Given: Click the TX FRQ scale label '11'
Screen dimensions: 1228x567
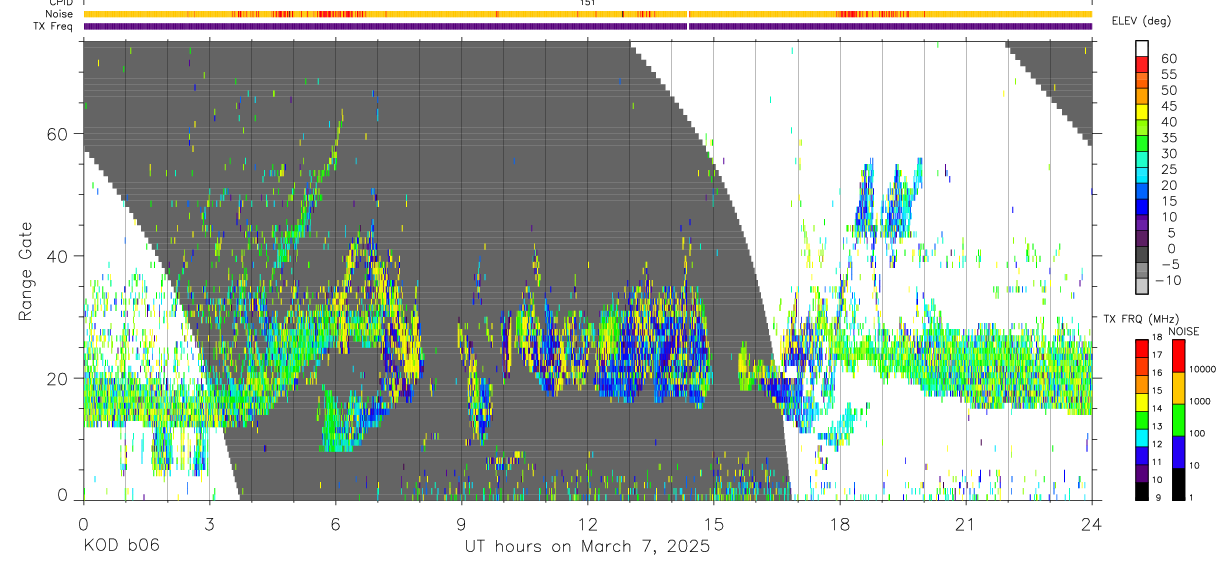Looking at the screenshot, I should coord(1157,462).
